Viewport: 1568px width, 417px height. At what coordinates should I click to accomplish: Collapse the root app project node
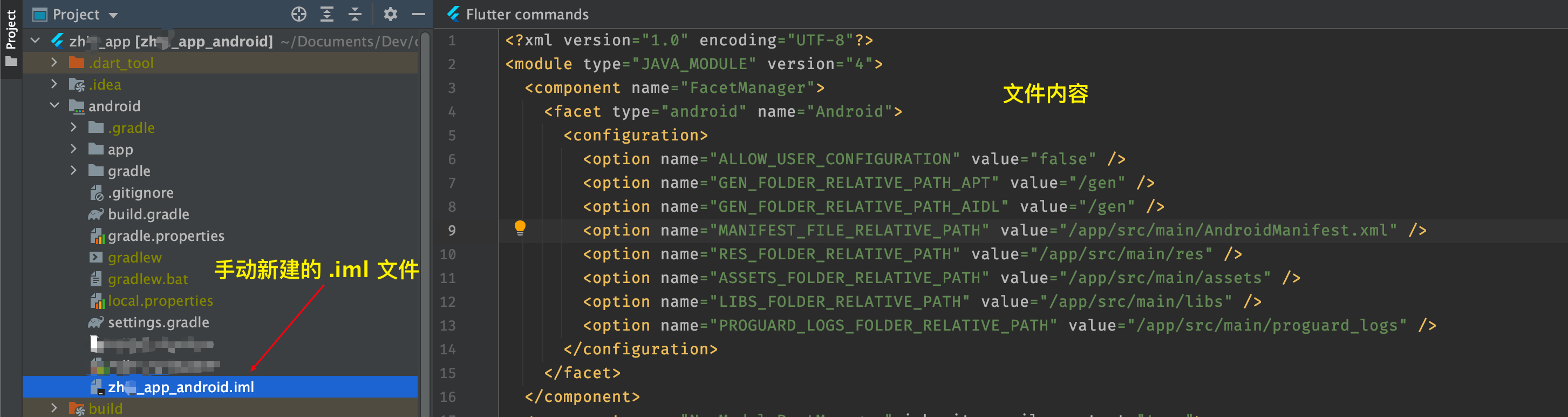click(x=35, y=41)
